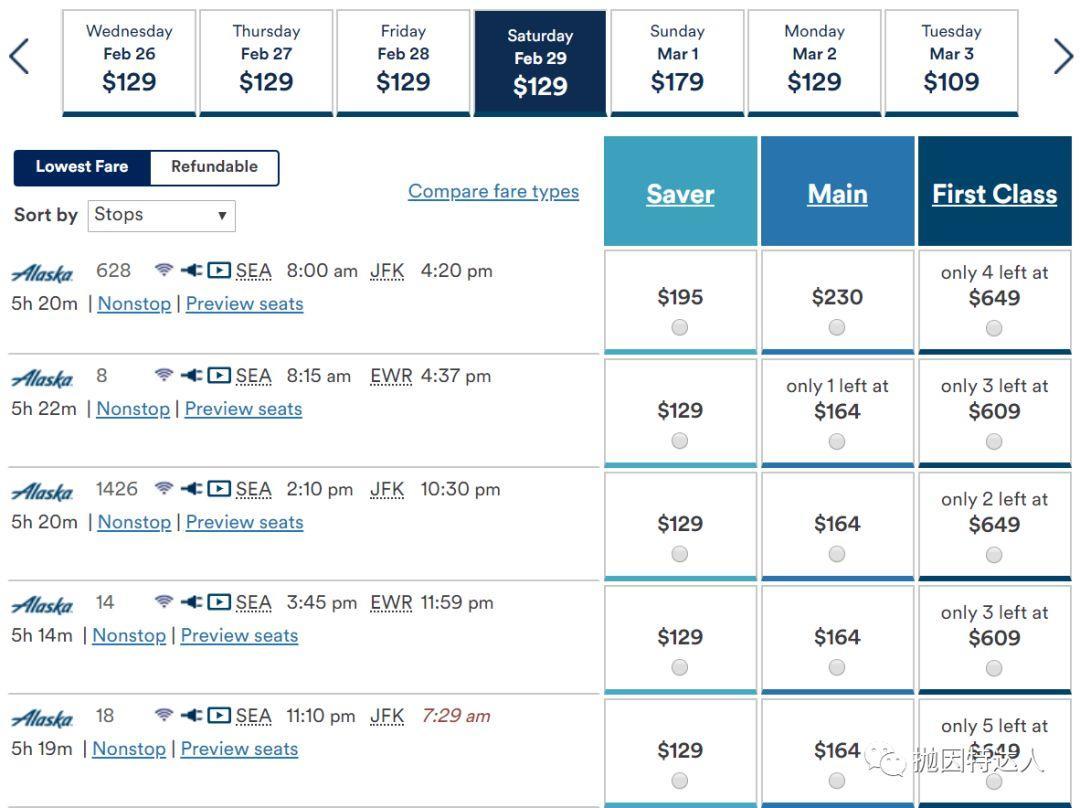This screenshot has height=808, width=1080.
Task: Click the Wi-Fi icon for flight 18
Action: pos(164,715)
